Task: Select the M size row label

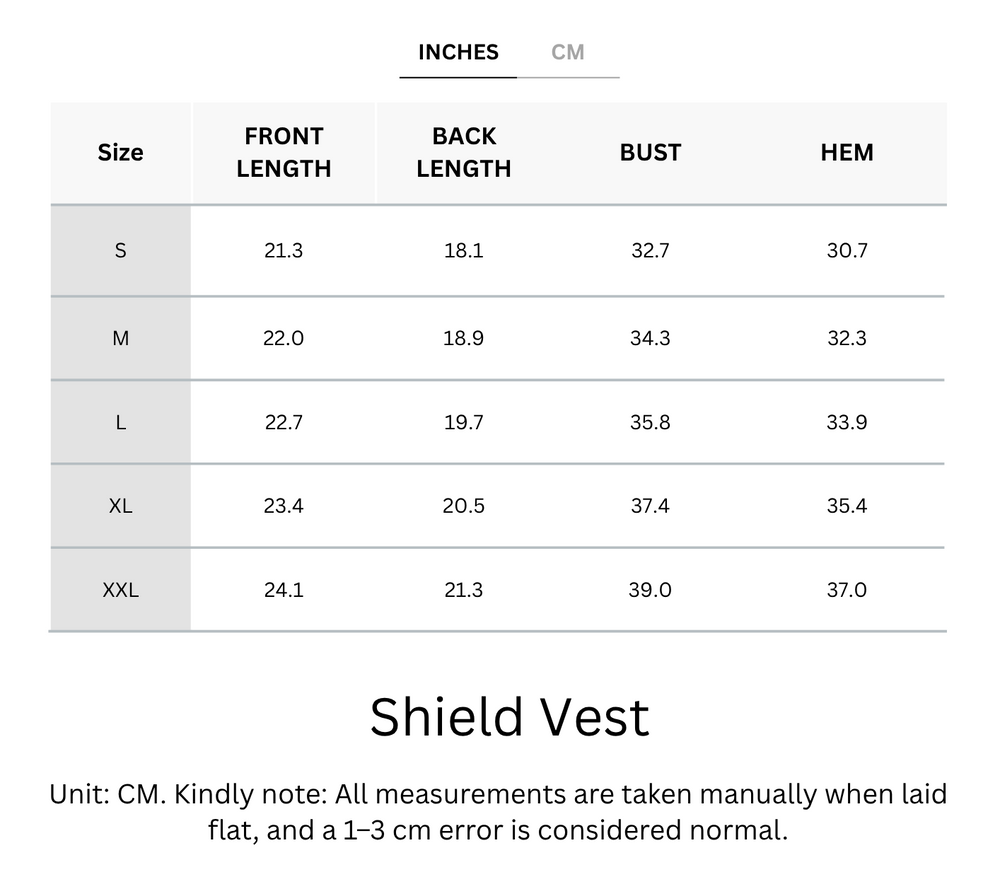Action: [x=120, y=338]
